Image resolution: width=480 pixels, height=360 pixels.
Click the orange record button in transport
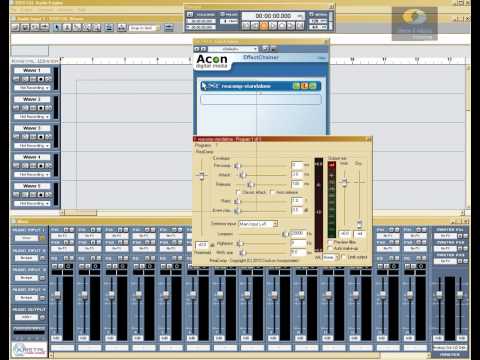pos(264,26)
